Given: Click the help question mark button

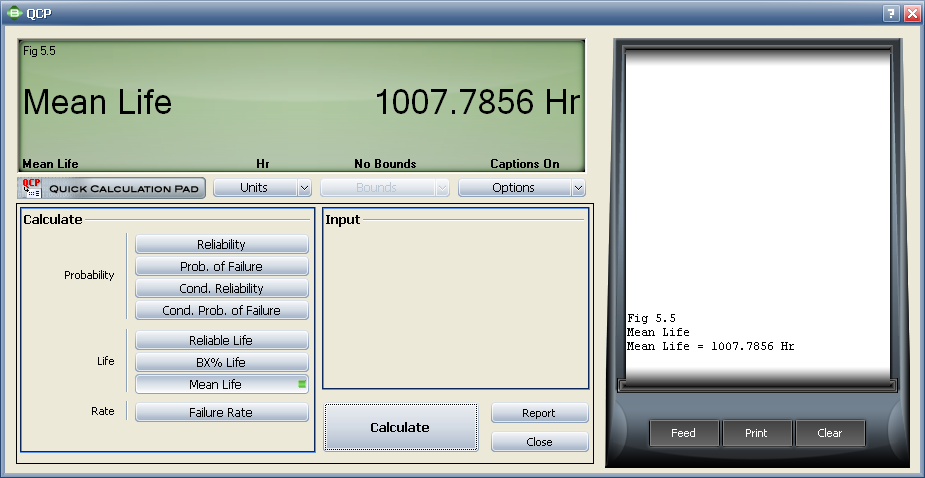Looking at the screenshot, I should pos(891,13).
